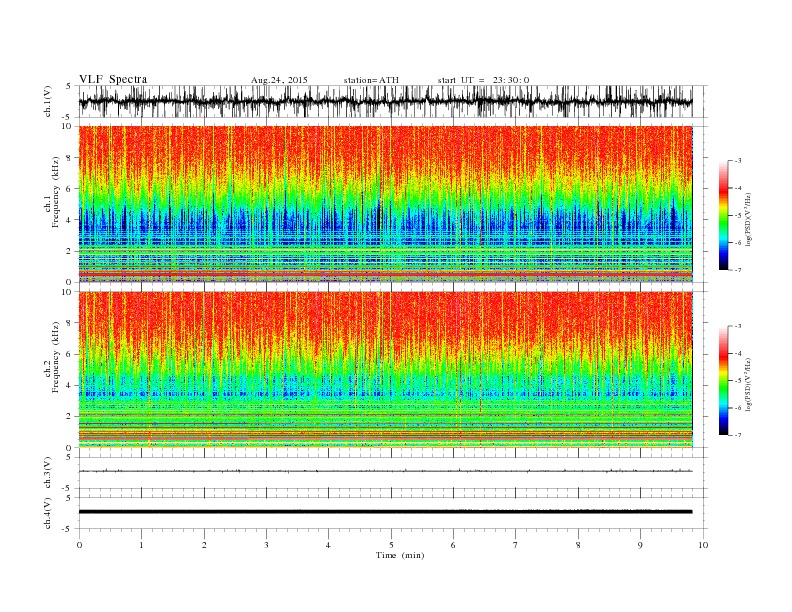Viewport: 792px width, 612px height.
Task: Click the 'station=ATH' label
Action: coord(371,80)
